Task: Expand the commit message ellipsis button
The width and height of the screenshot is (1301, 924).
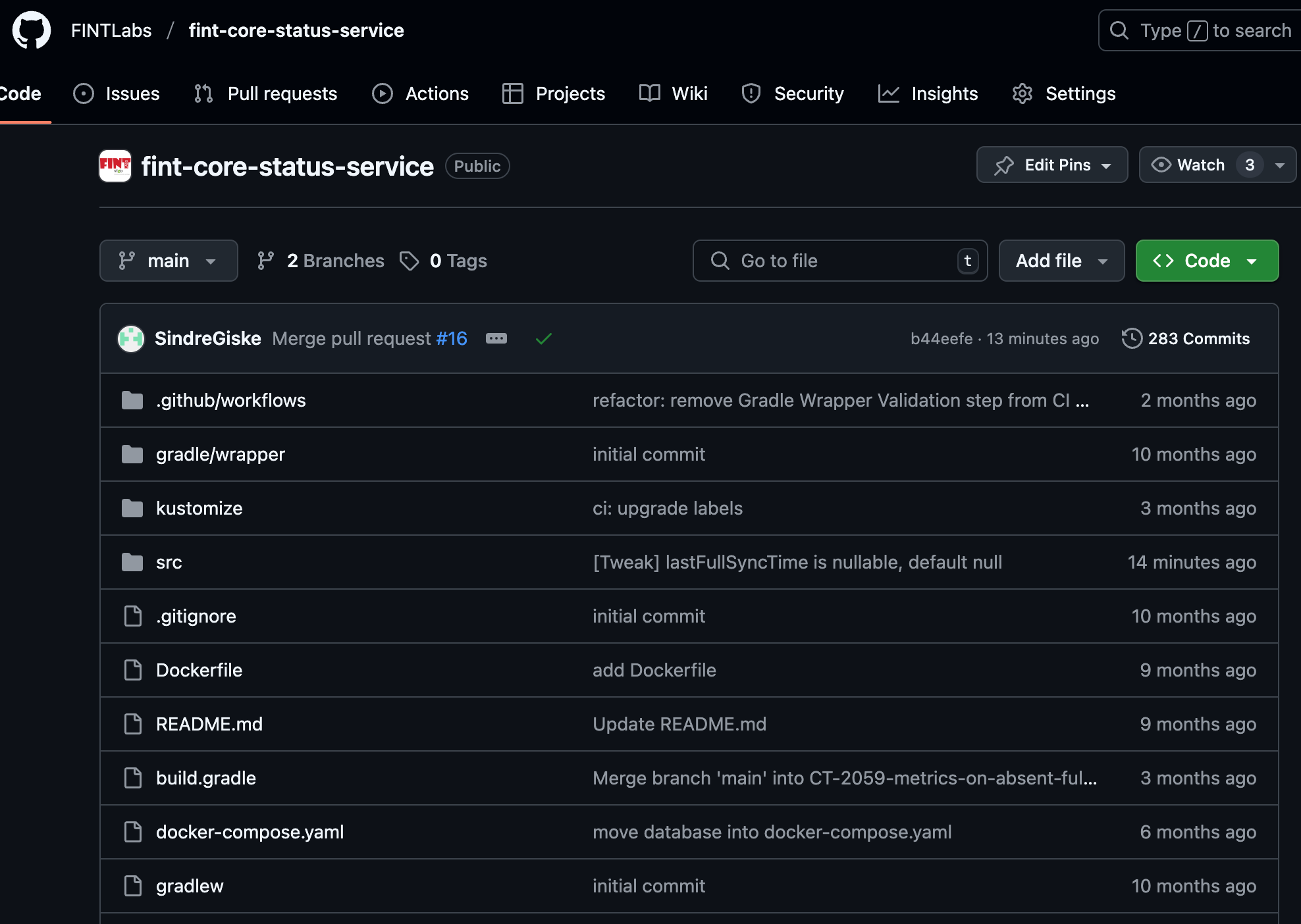Action: point(496,338)
